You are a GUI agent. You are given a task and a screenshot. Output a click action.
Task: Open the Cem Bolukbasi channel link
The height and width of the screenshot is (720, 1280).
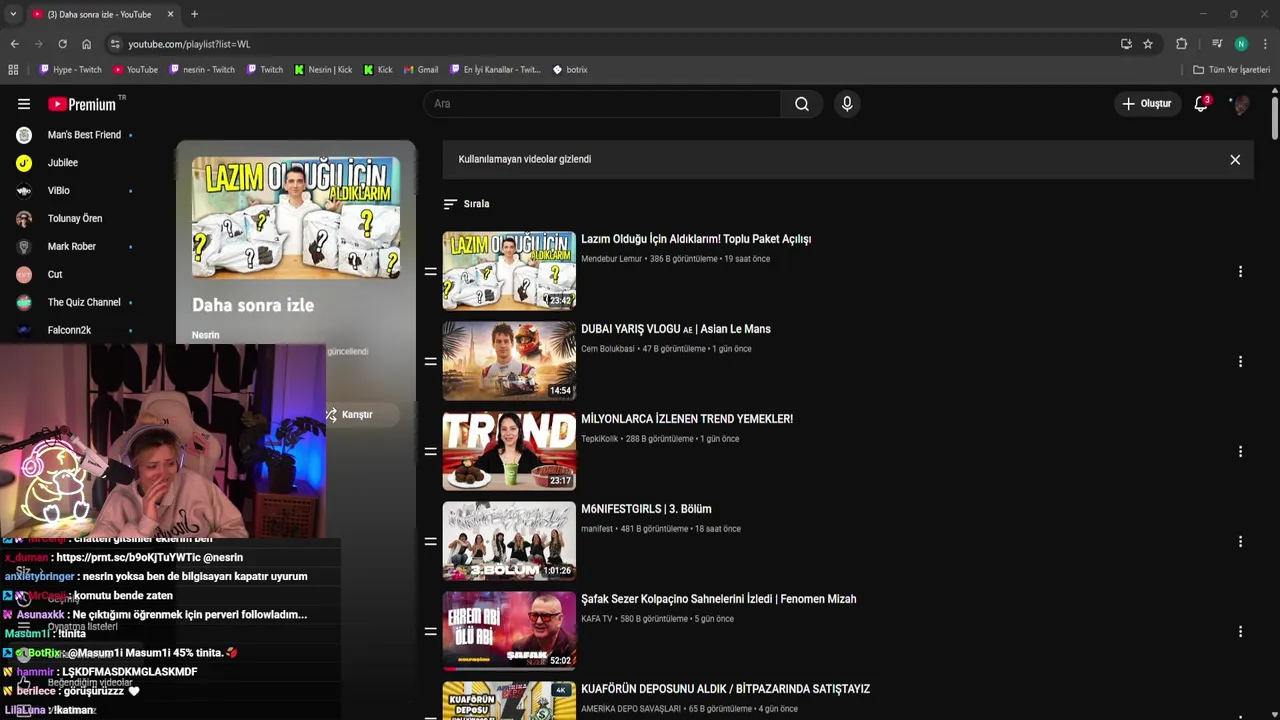coord(607,349)
